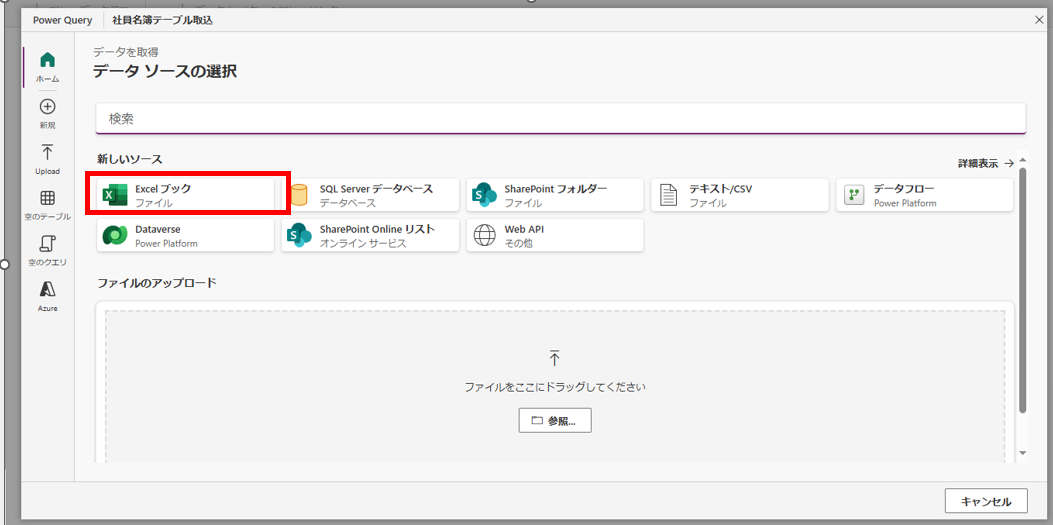Click the キャンセル button
The image size is (1053, 525).
point(985,501)
